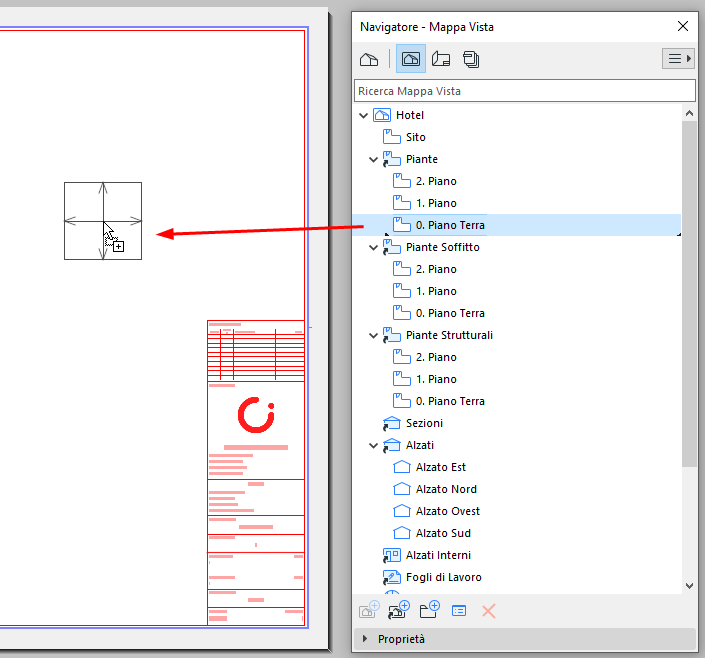Click the navigator vertical scrollbar thumb

pos(689,294)
